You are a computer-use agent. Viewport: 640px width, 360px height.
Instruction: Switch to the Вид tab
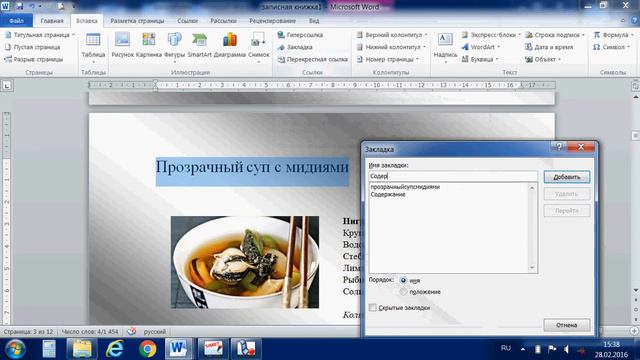click(x=314, y=20)
